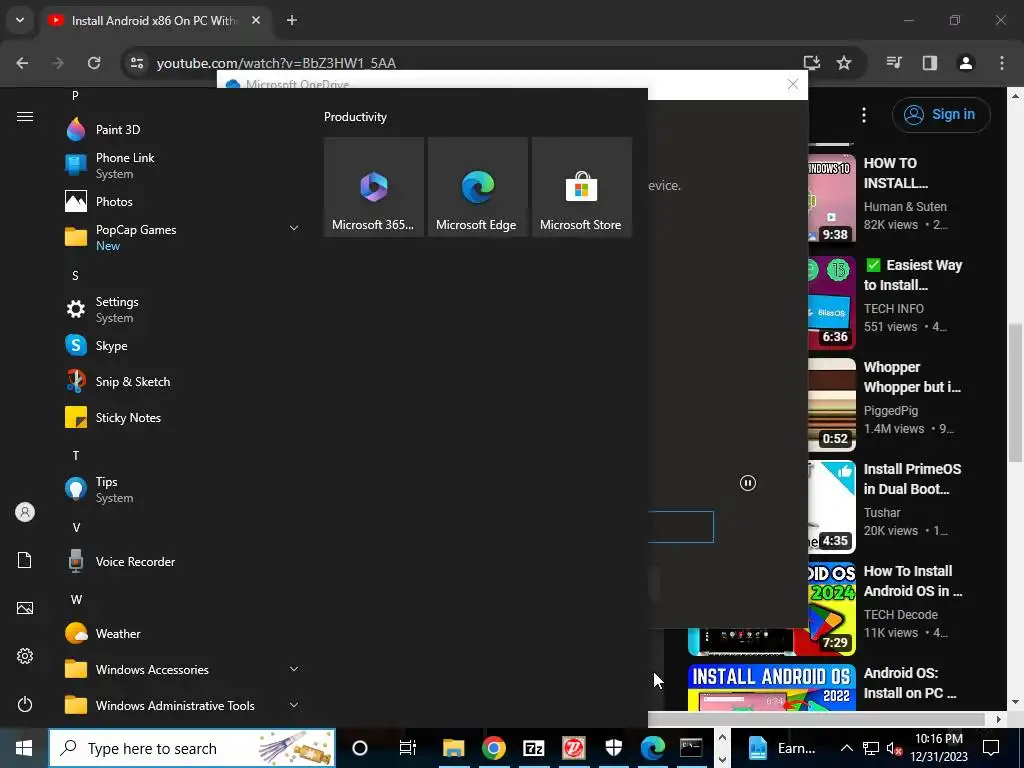Expand Windows Administrative Tools folder

(183, 705)
